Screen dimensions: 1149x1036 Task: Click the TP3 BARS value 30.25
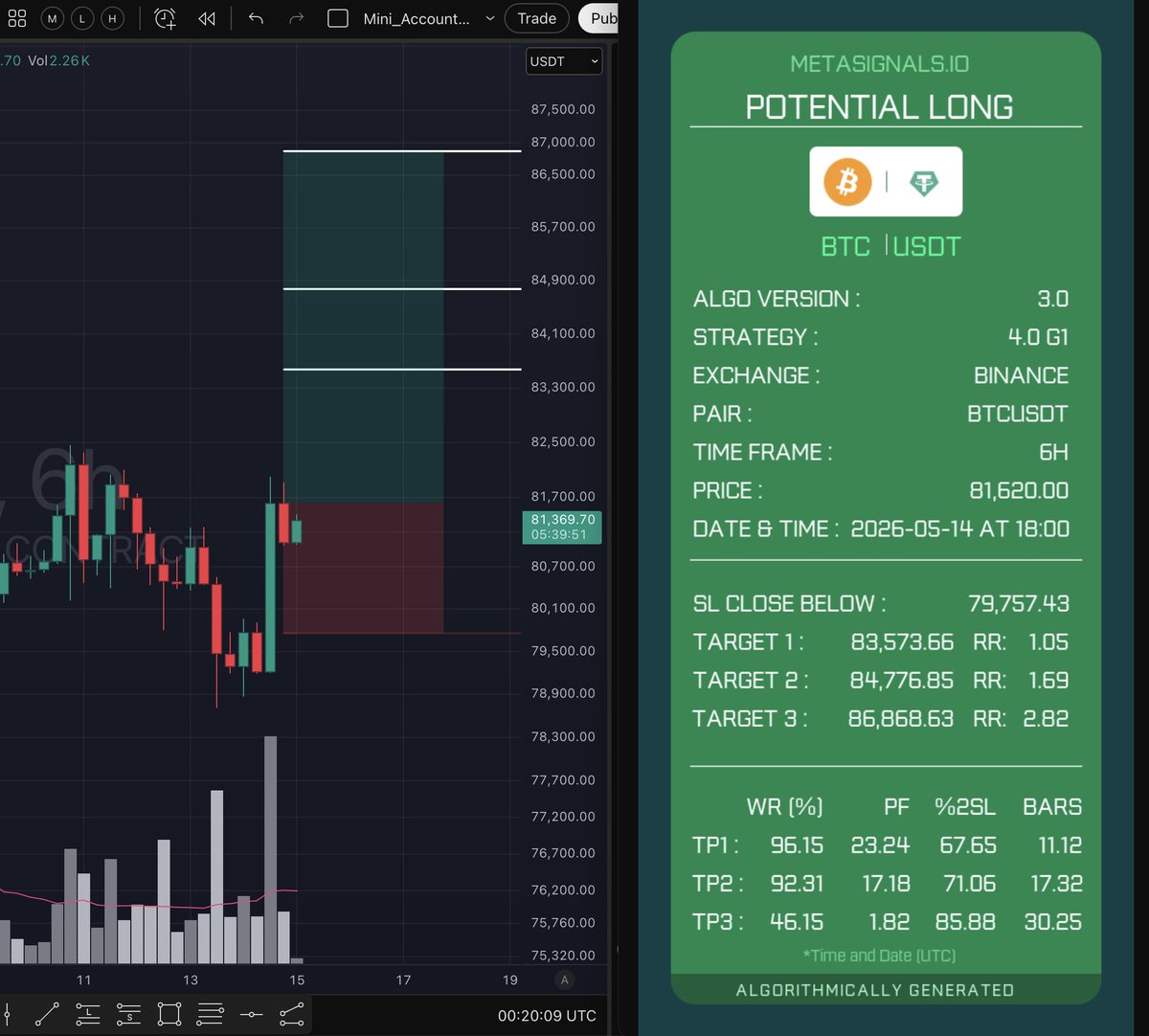coord(1052,922)
